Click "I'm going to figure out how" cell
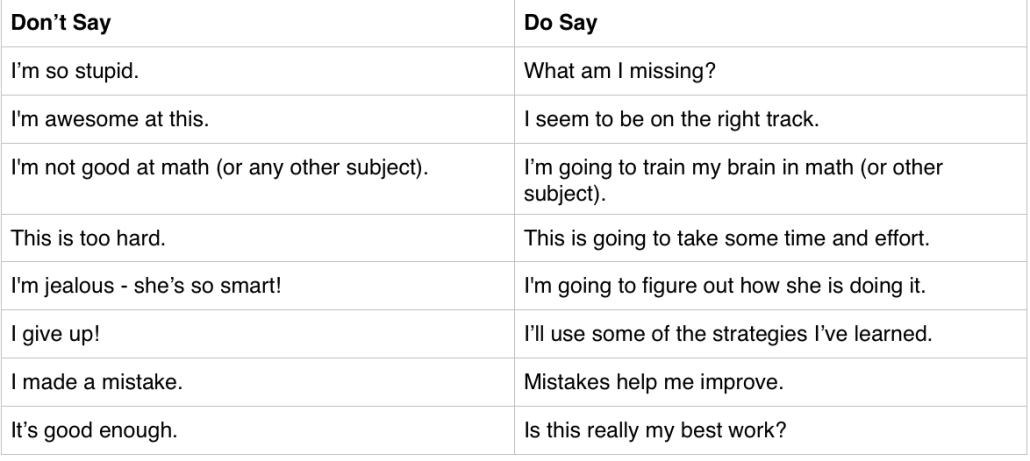This screenshot has width=1030, height=461. click(771, 286)
